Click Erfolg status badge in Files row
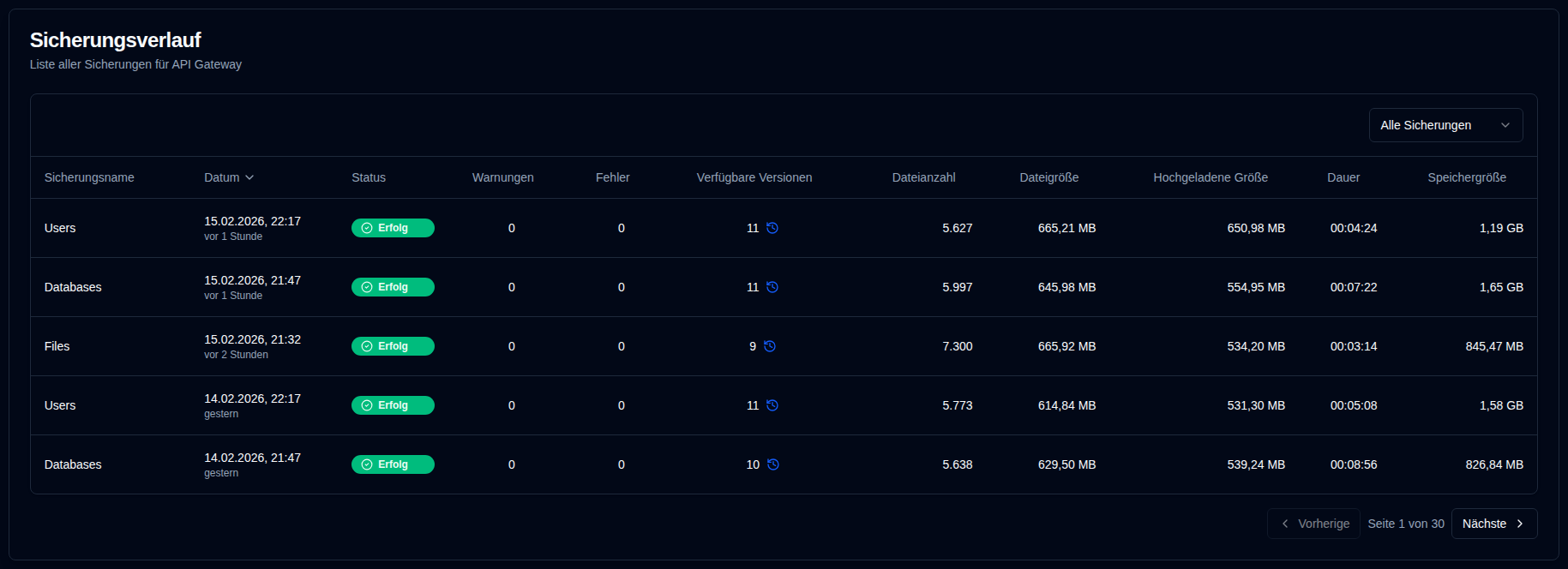Screen dimensions: 1568x569 coord(393,346)
